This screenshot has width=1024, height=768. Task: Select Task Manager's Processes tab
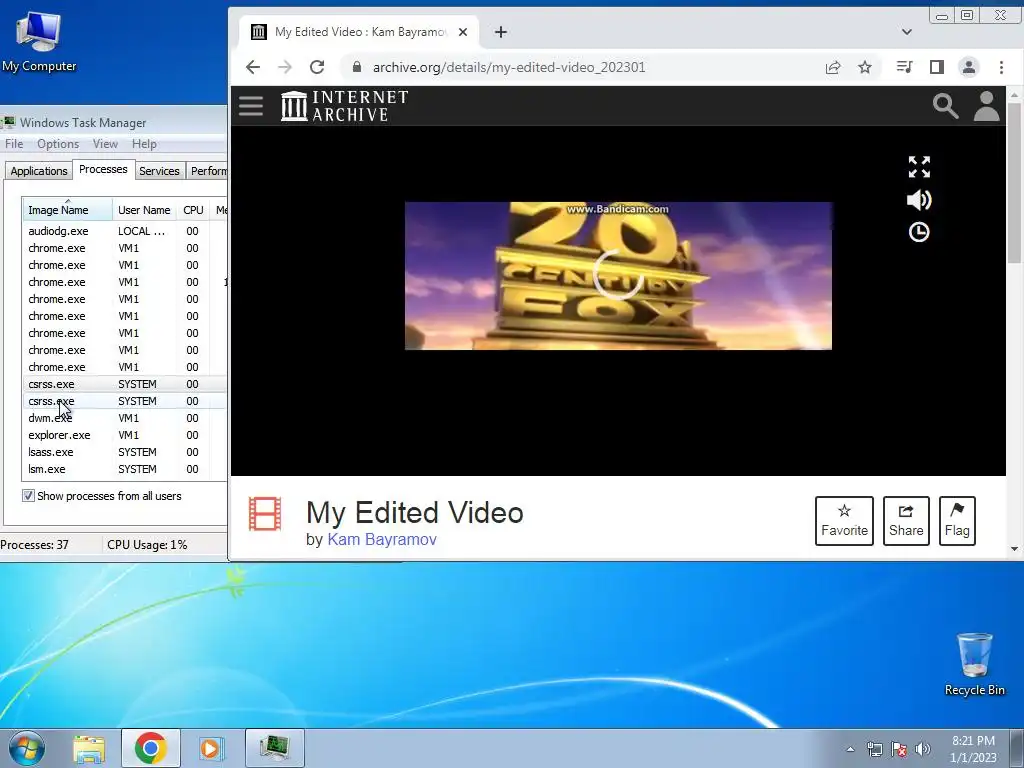click(x=103, y=169)
